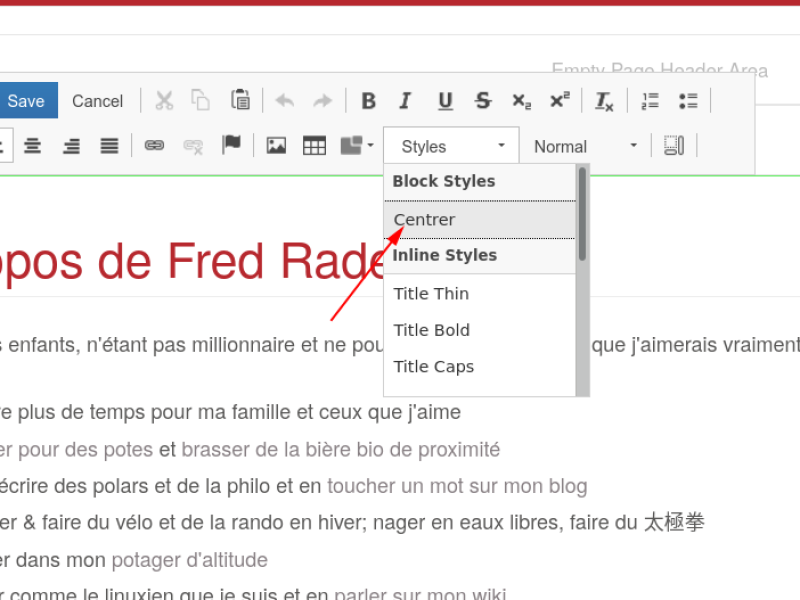Insert a numbered list
Image resolution: width=800 pixels, height=600 pixels.
coord(650,101)
